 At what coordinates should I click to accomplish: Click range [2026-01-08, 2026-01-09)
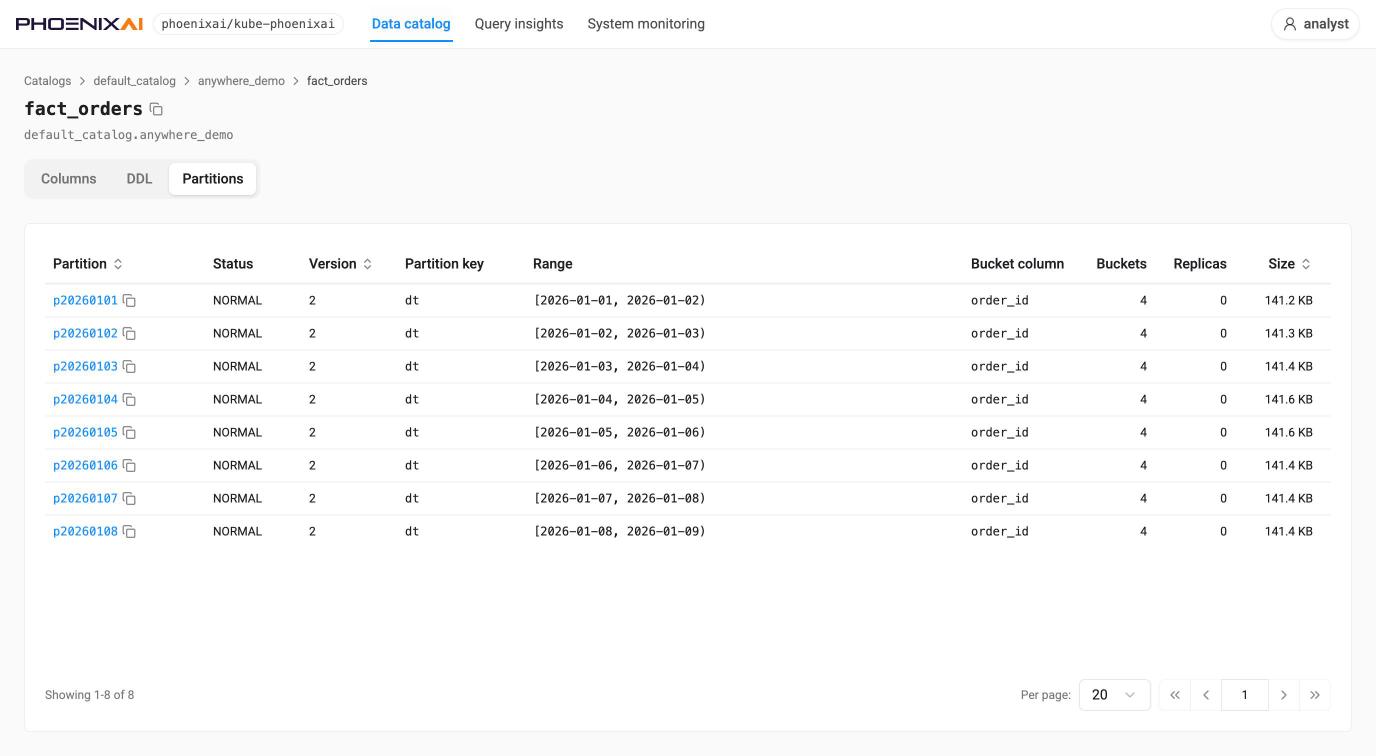[619, 532]
